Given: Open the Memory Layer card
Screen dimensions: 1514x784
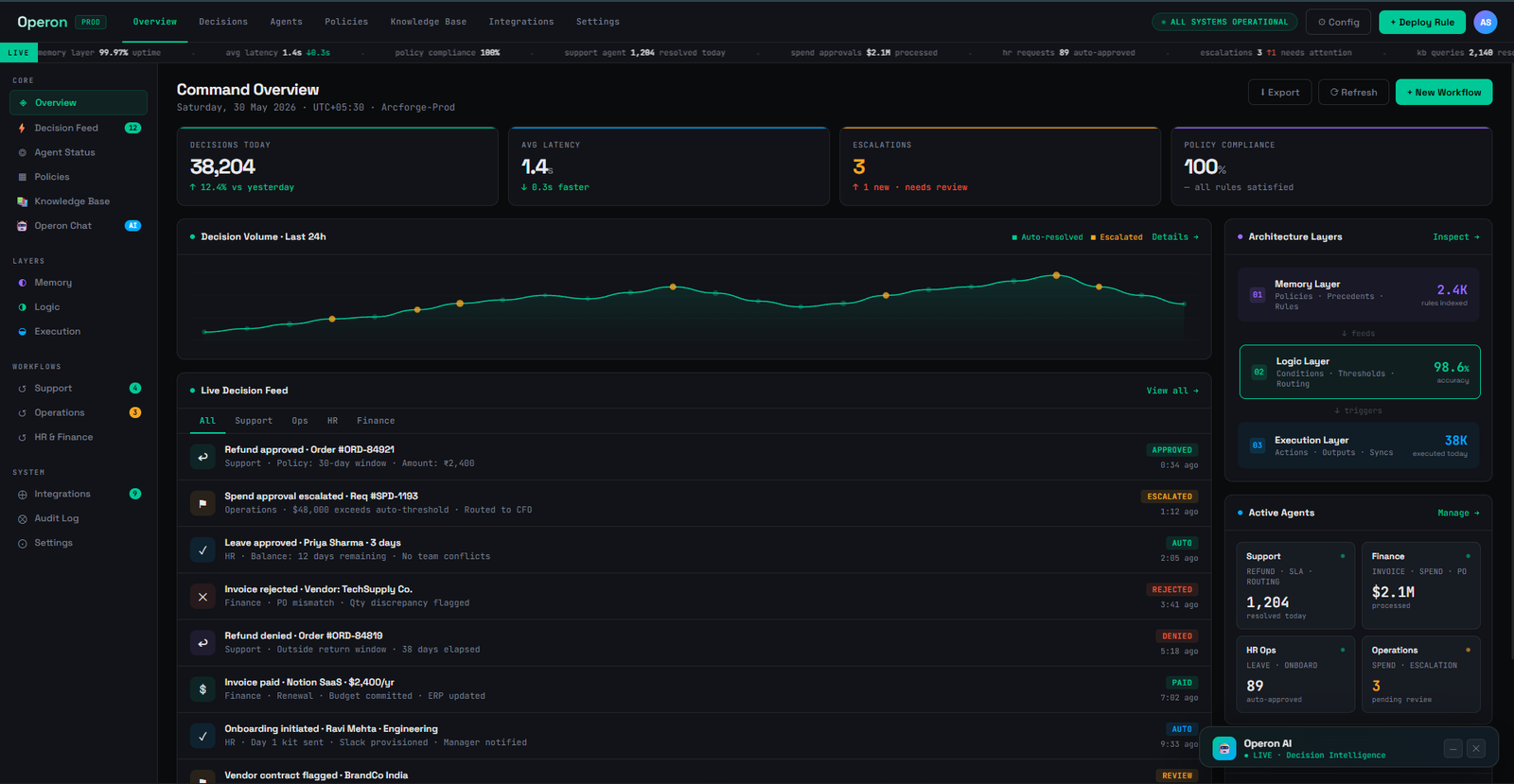Looking at the screenshot, I should tap(1359, 295).
